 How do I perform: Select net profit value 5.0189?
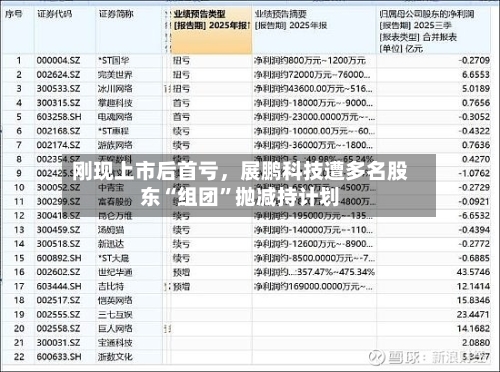pos(476,89)
